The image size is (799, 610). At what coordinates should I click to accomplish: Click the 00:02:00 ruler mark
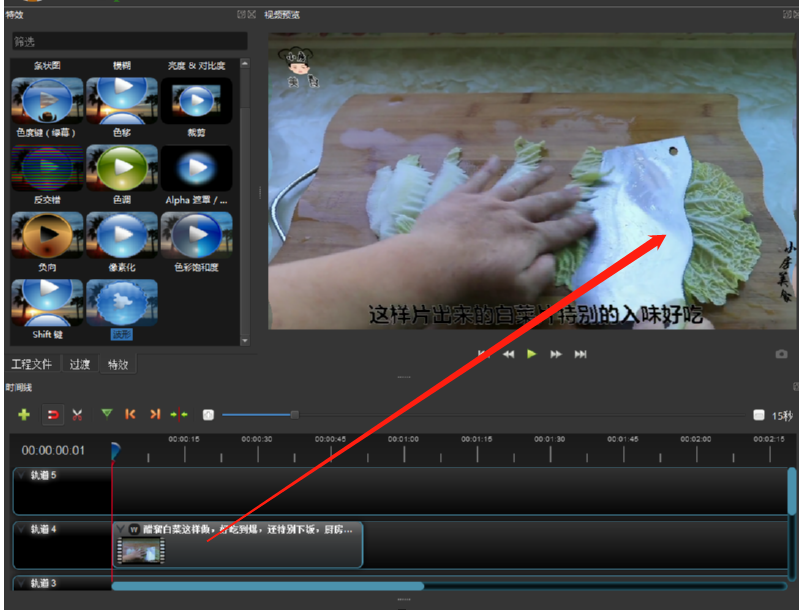pyautogui.click(x=696, y=439)
